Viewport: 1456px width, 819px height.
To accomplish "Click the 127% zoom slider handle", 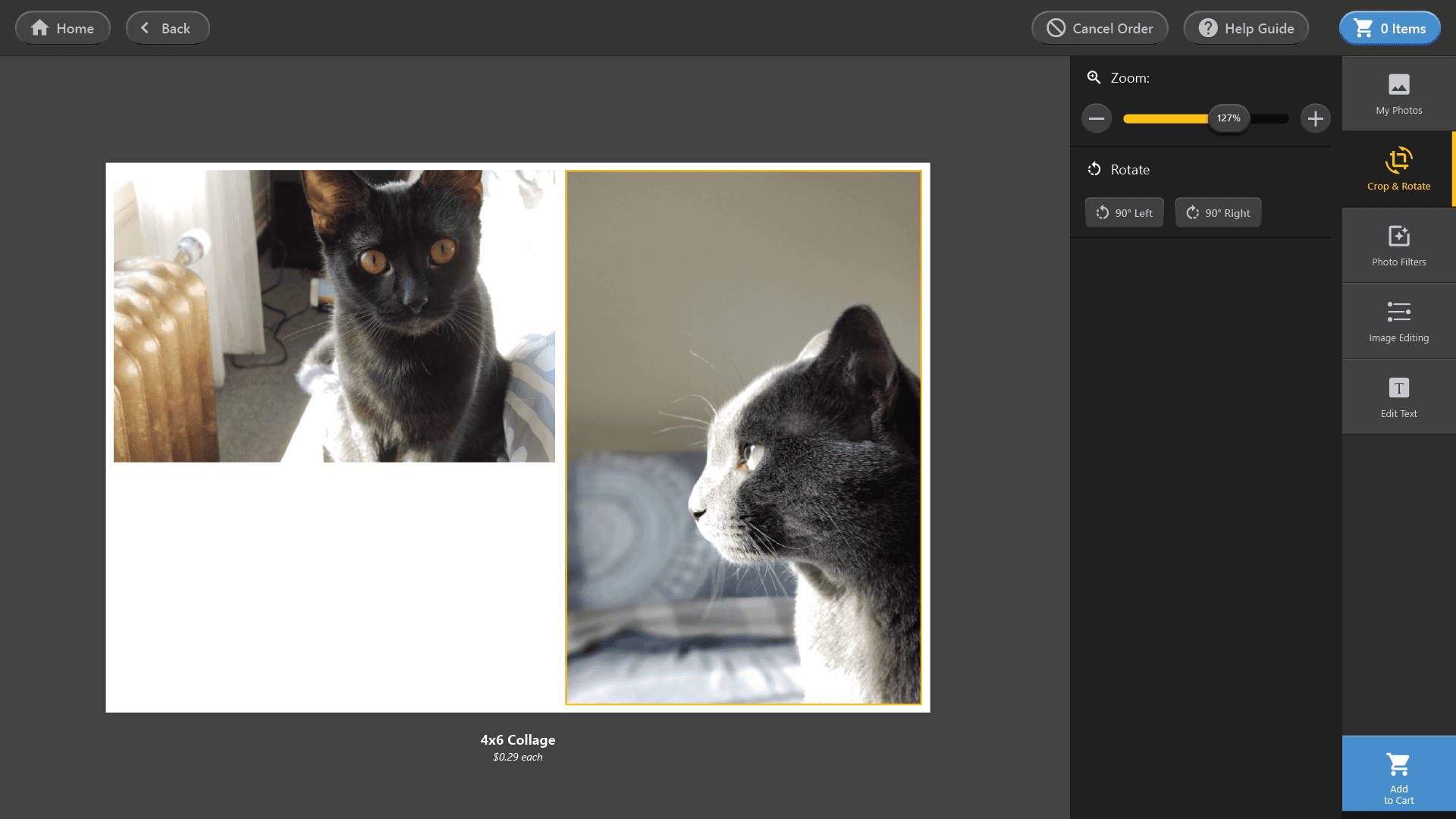I will (1228, 118).
